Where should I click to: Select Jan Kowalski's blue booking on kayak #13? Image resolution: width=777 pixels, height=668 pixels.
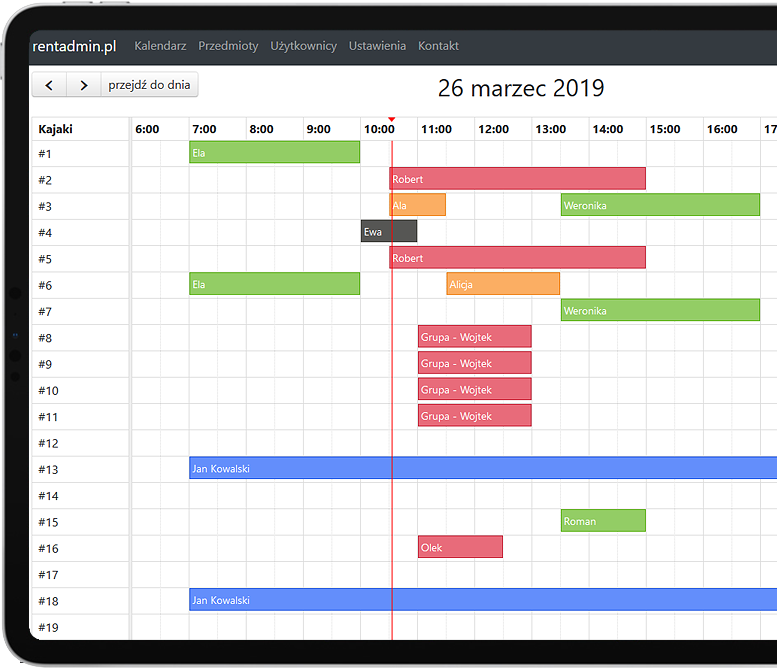(x=480, y=468)
